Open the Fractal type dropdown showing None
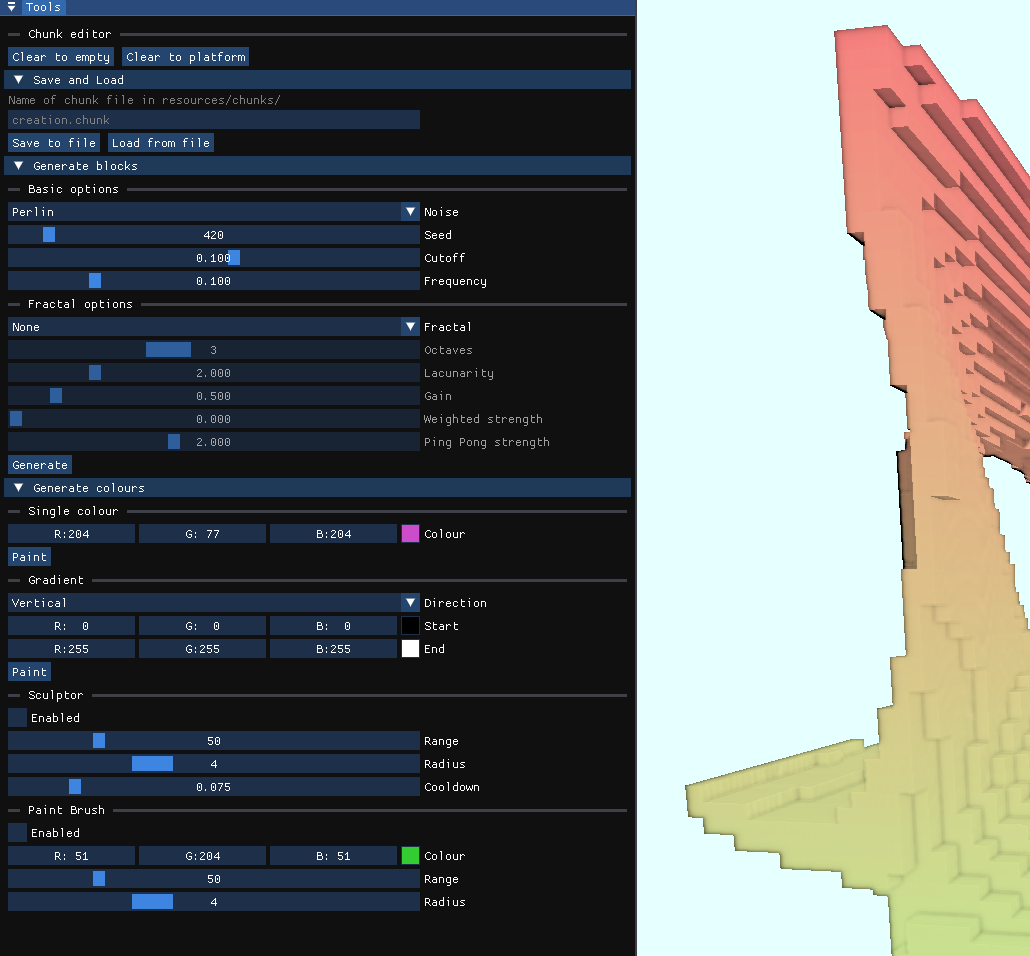1030x956 pixels. point(213,327)
